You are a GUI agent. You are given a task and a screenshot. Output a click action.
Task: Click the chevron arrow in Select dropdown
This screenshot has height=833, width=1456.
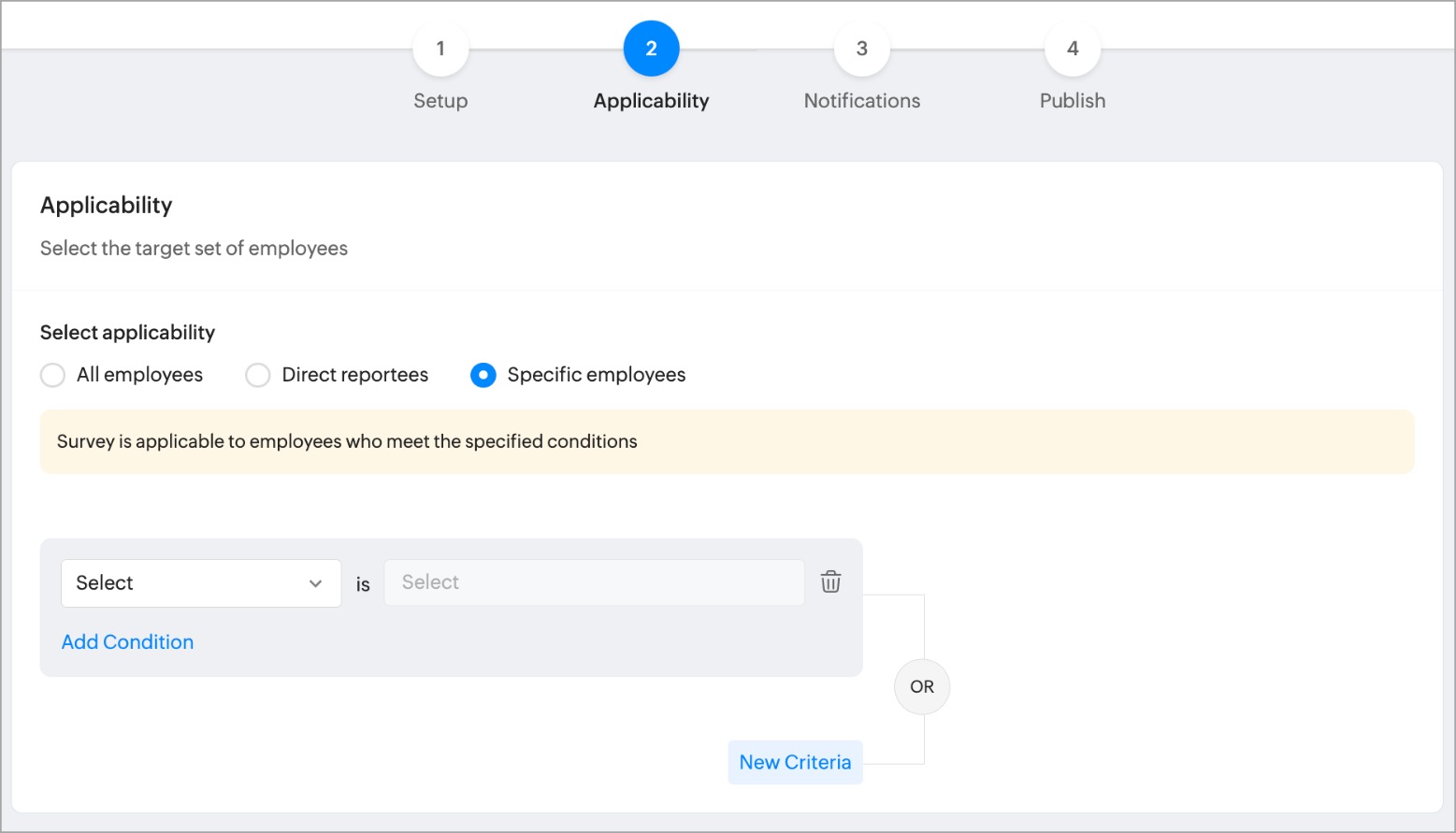[x=315, y=583]
